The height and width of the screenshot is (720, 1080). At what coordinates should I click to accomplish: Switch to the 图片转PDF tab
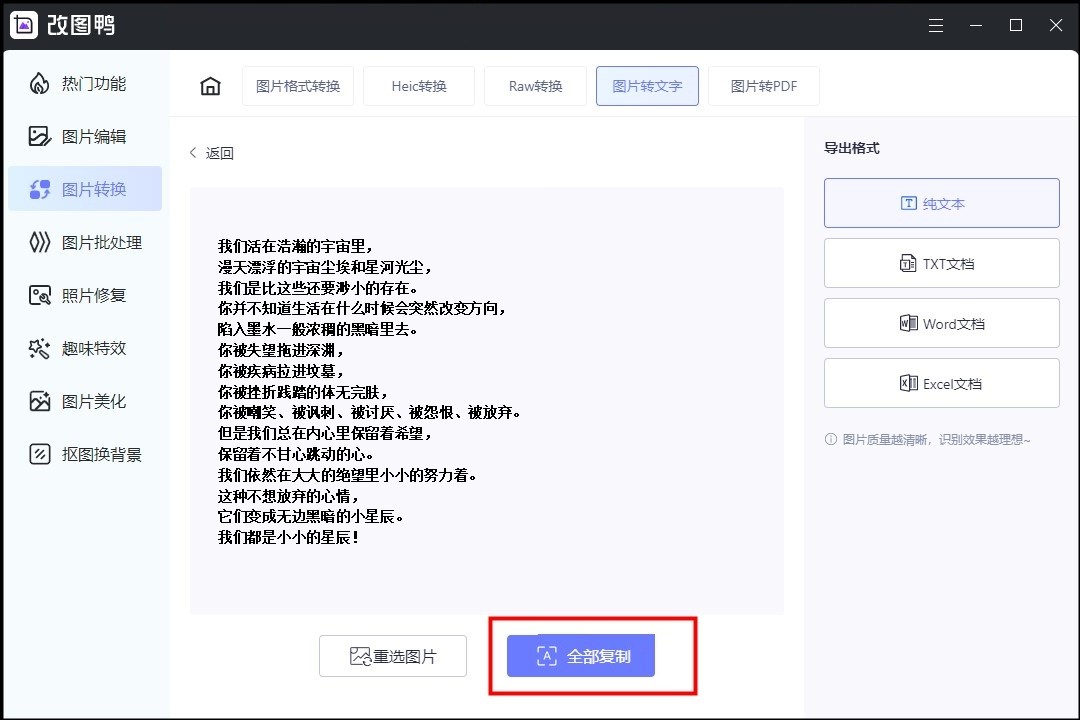[x=763, y=86]
